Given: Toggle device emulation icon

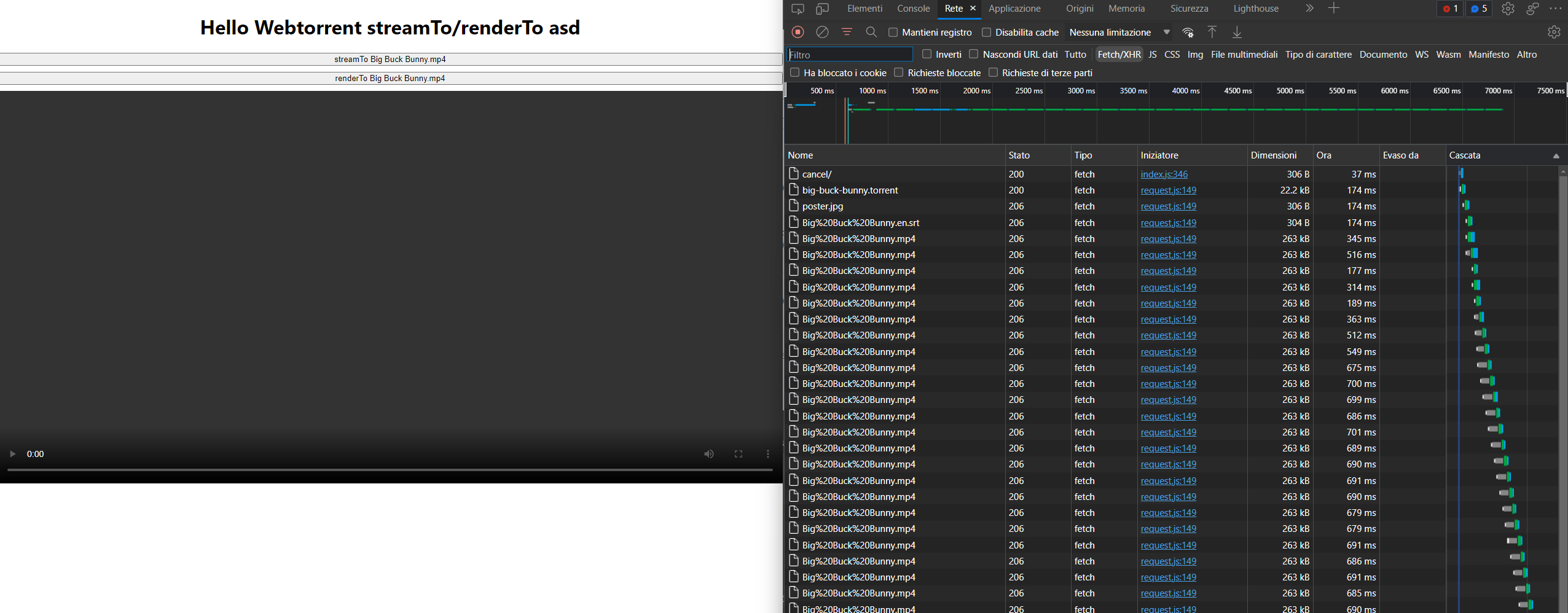Looking at the screenshot, I should point(823,9).
